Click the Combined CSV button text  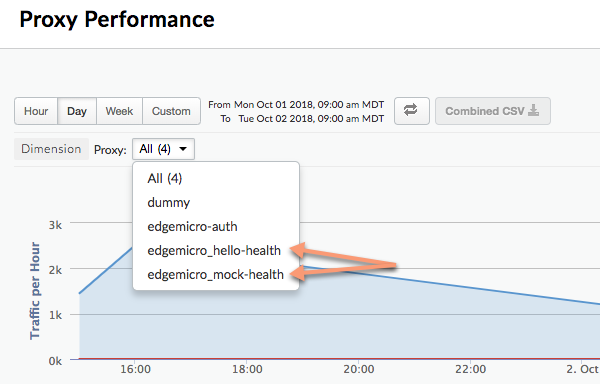pyautogui.click(x=484, y=111)
